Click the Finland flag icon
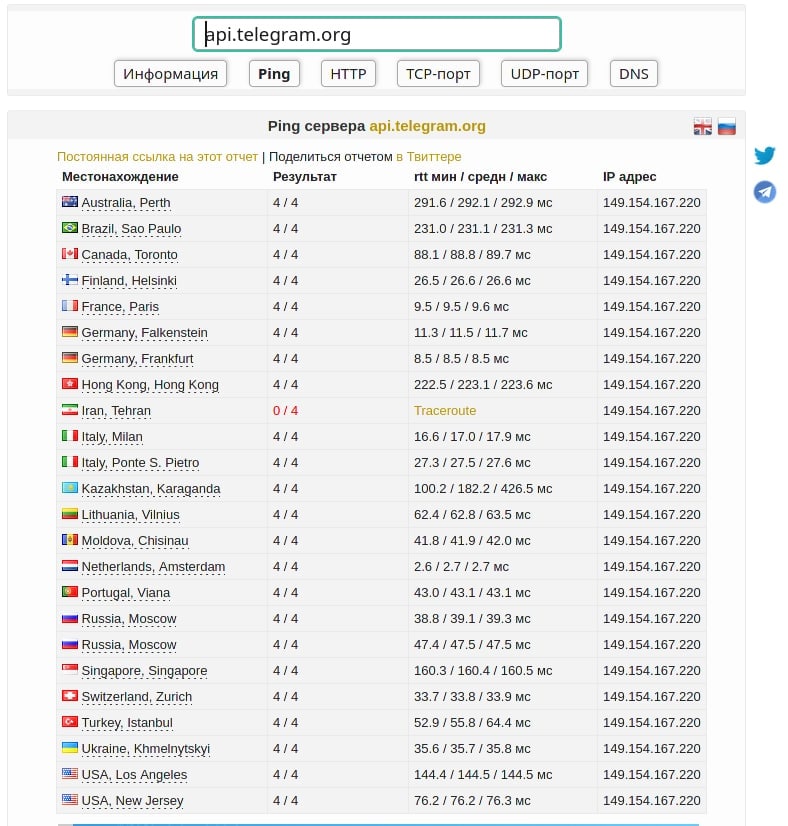The width and height of the screenshot is (788, 826). click(x=70, y=279)
